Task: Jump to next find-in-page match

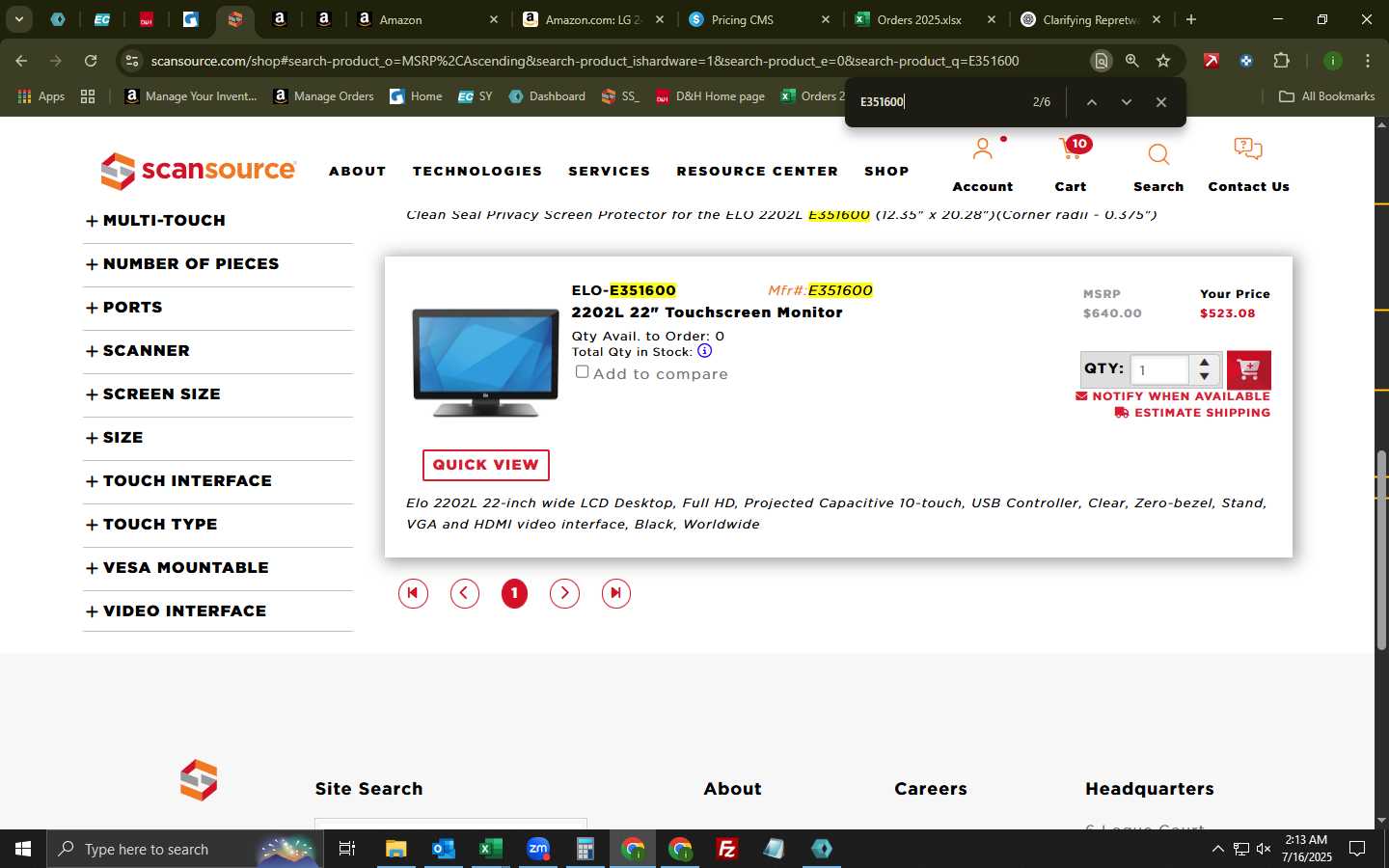Action: (x=1126, y=102)
